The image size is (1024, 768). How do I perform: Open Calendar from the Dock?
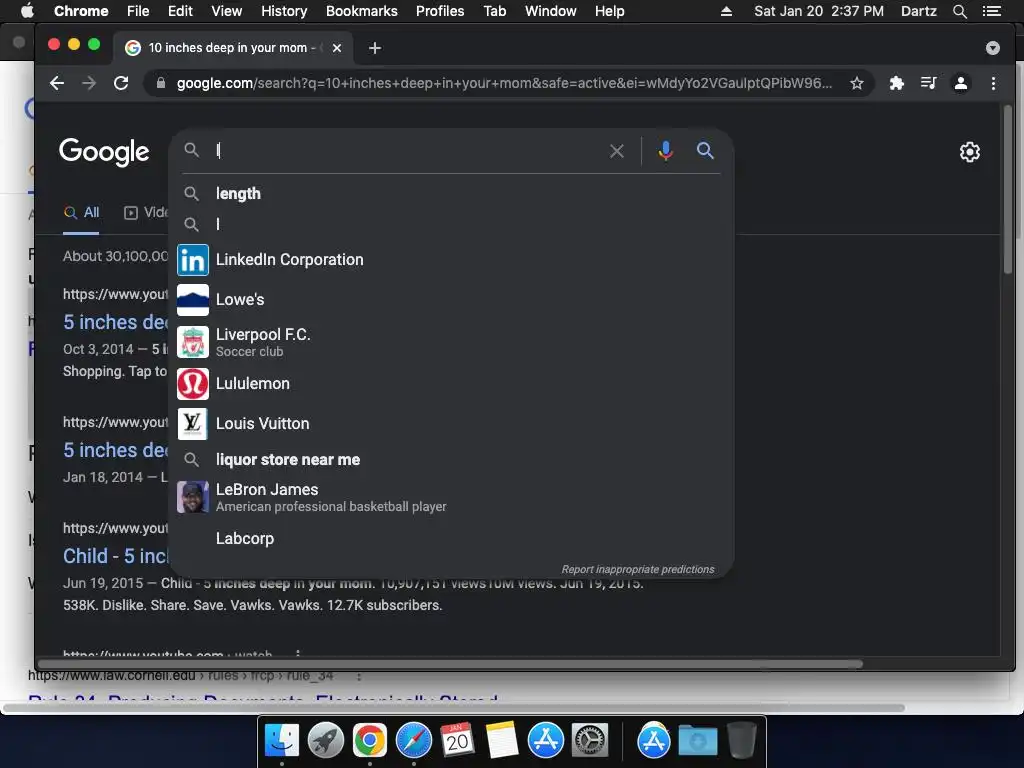click(x=457, y=741)
